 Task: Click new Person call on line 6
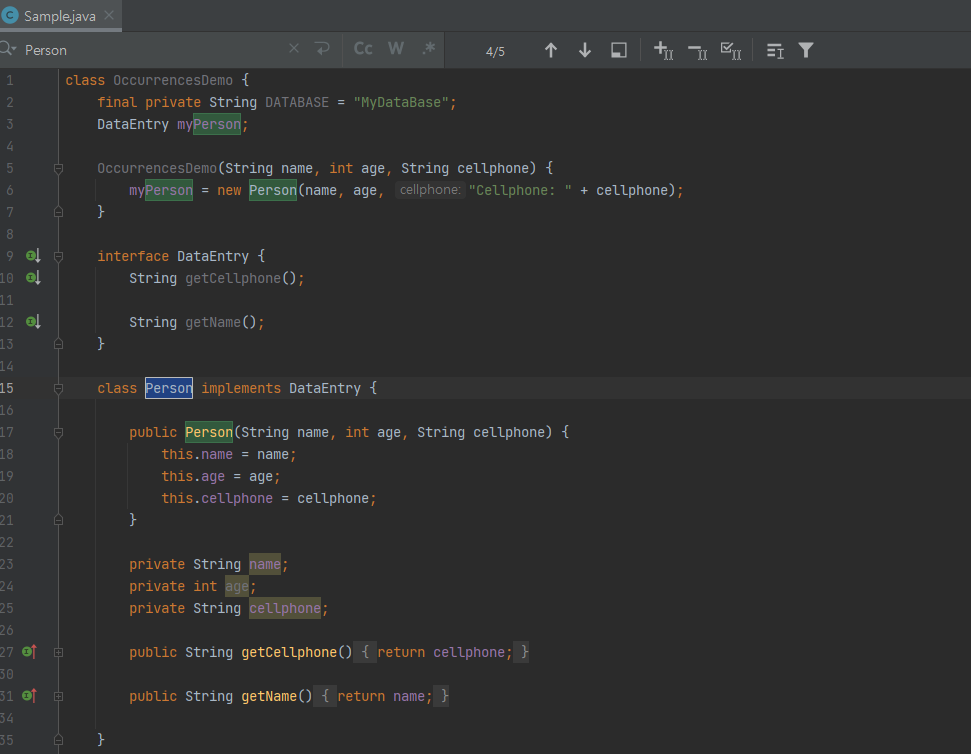coord(273,190)
